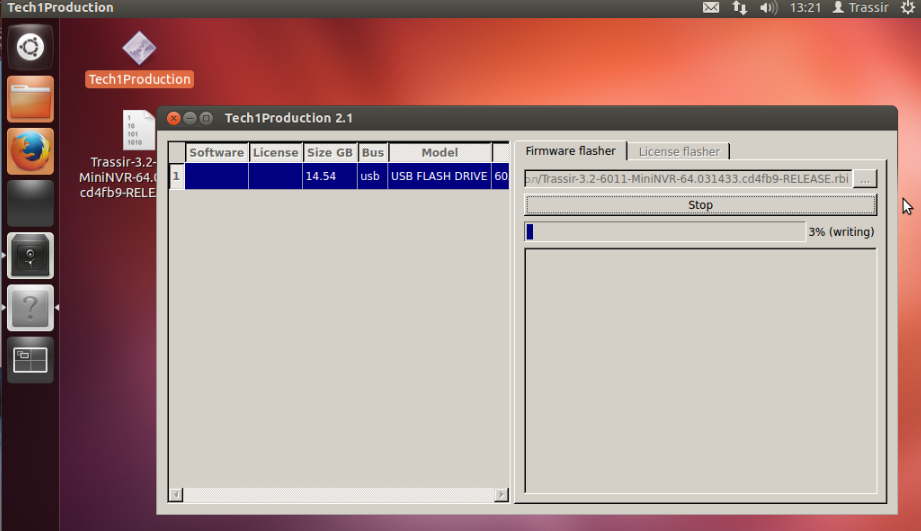Viewport: 921px width, 531px height.
Task: Click the question mark launcher icon
Action: 30,308
